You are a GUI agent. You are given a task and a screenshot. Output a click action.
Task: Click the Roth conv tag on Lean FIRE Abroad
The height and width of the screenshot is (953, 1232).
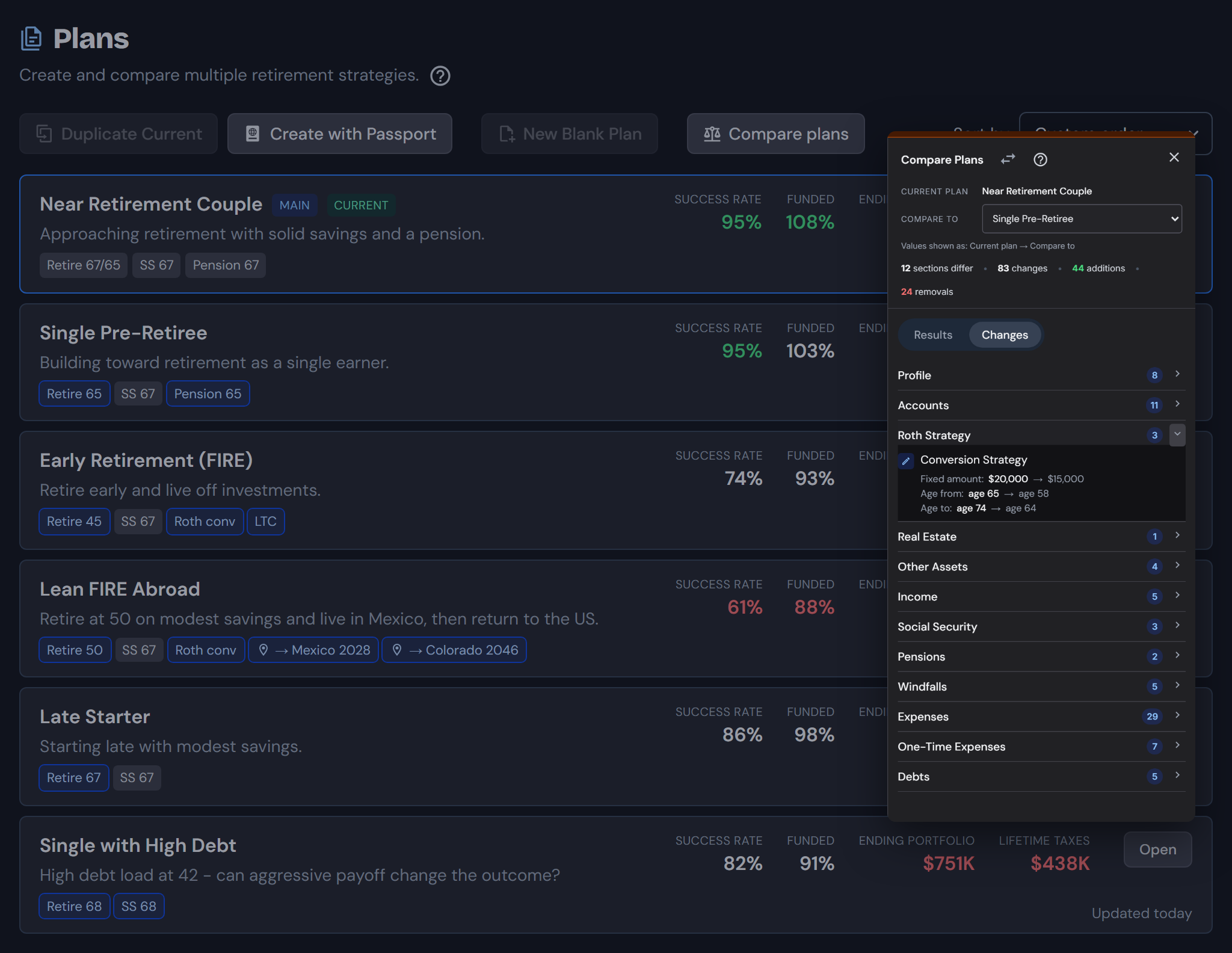(x=206, y=650)
